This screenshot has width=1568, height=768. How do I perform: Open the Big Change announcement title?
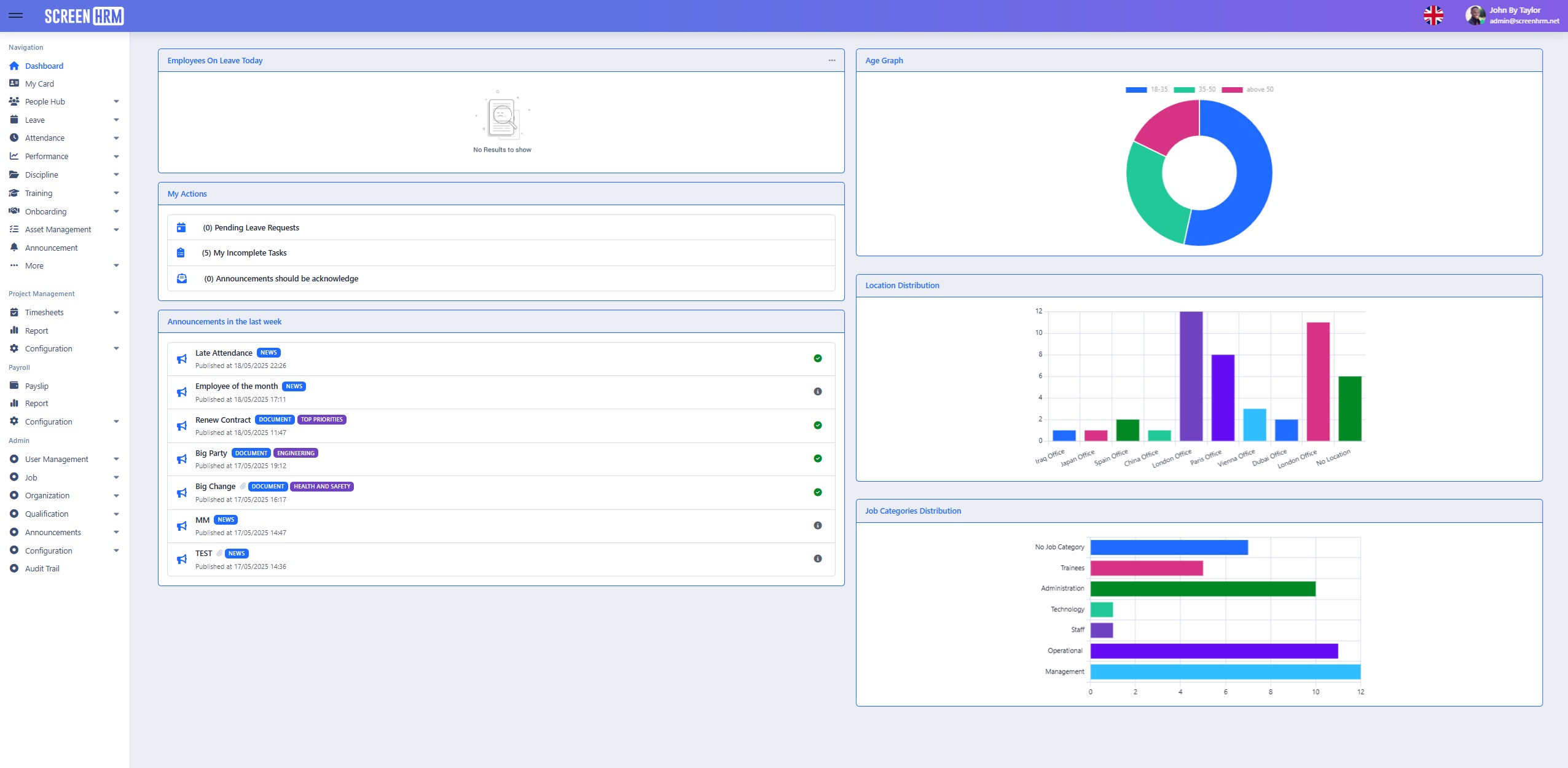pos(215,487)
